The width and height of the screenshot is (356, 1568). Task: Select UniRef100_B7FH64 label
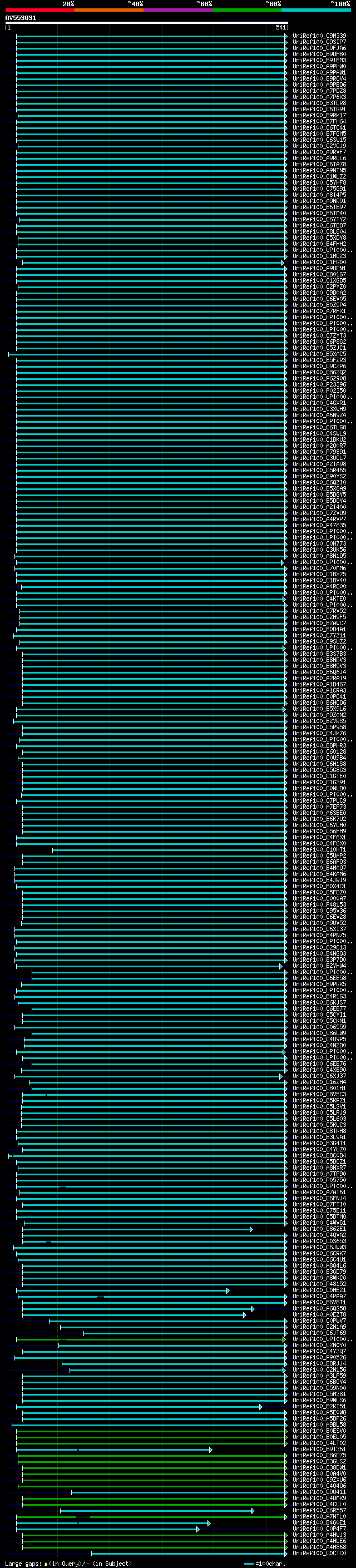[x=319, y=121]
